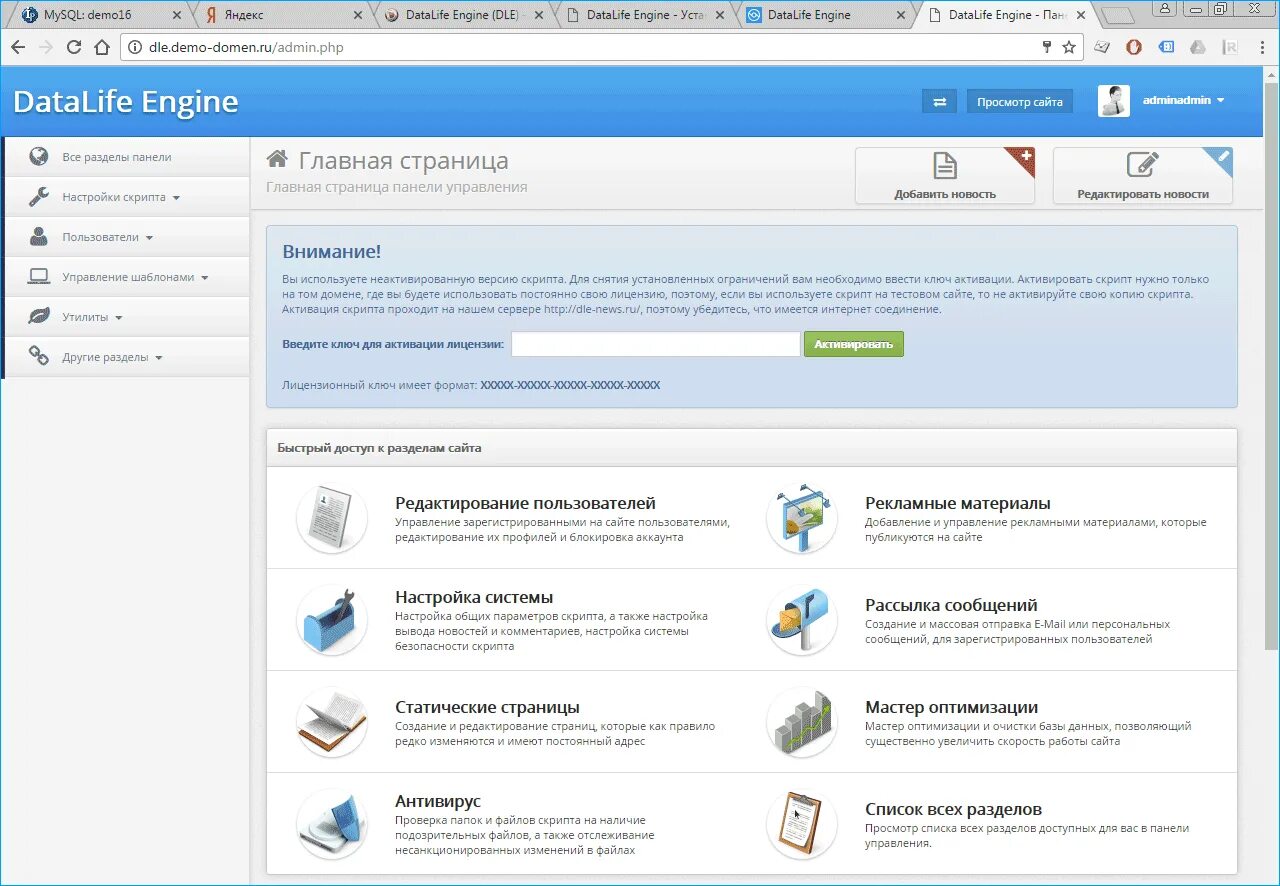Close the Яндекс tab
Viewport: 1280px width, 886px height.
pos(358,15)
